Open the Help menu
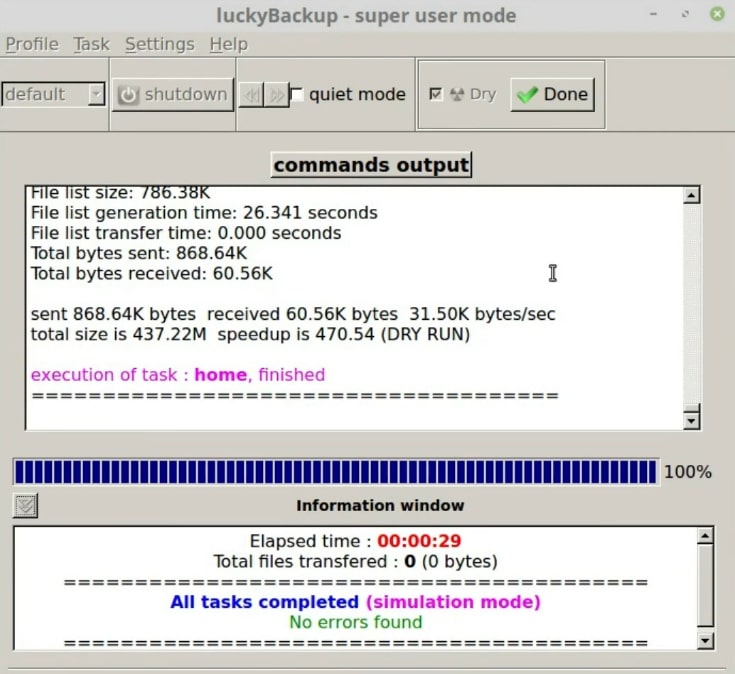 click(x=229, y=45)
